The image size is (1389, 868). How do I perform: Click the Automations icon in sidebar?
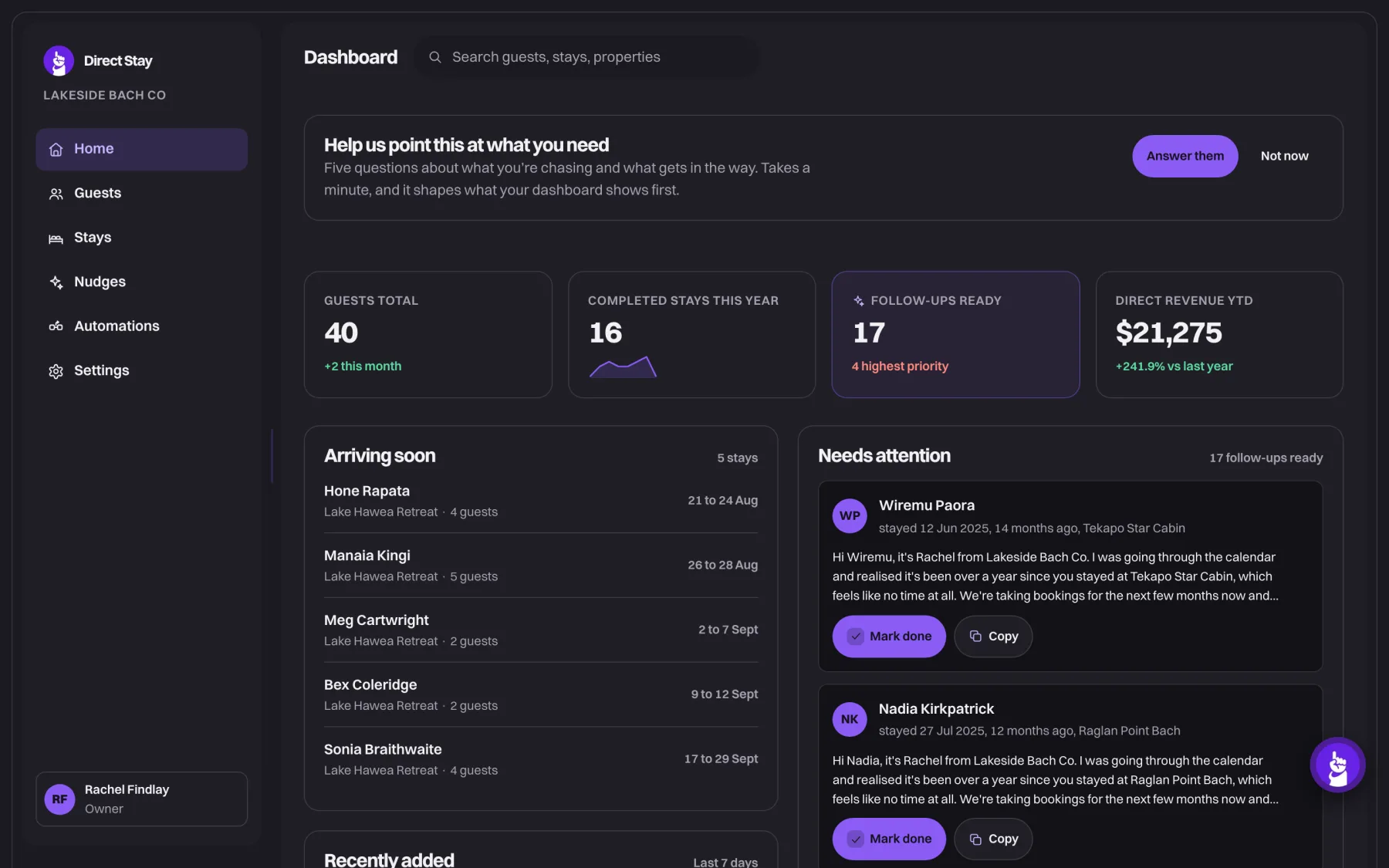point(56,326)
